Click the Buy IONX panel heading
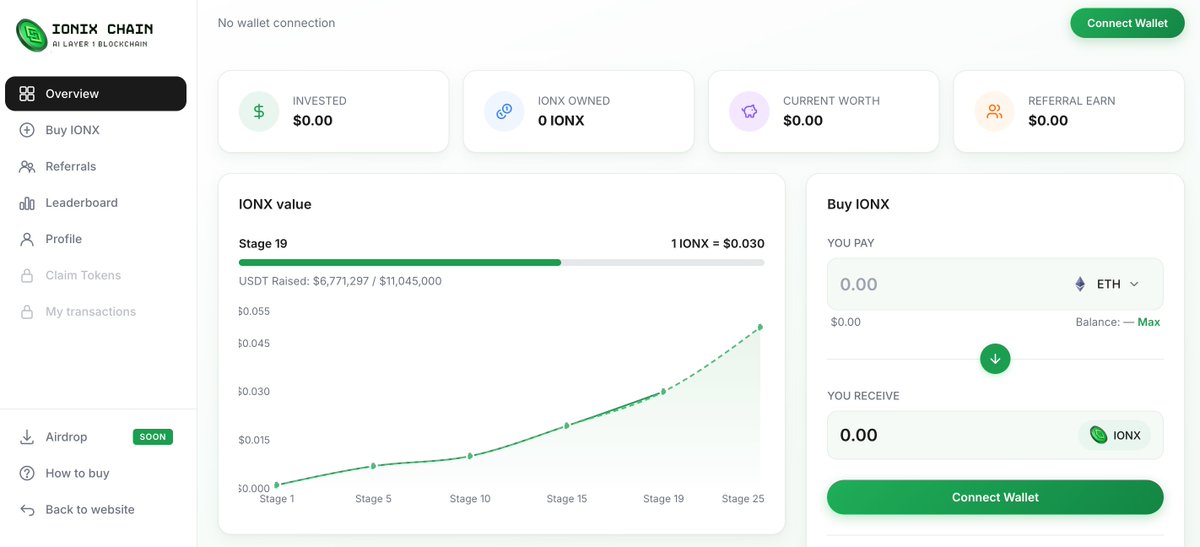 858,204
